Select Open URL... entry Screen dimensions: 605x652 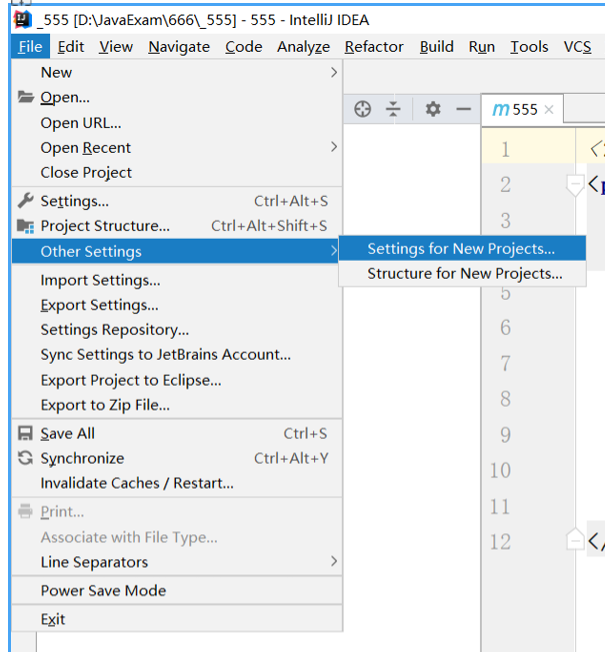click(x=177, y=123)
